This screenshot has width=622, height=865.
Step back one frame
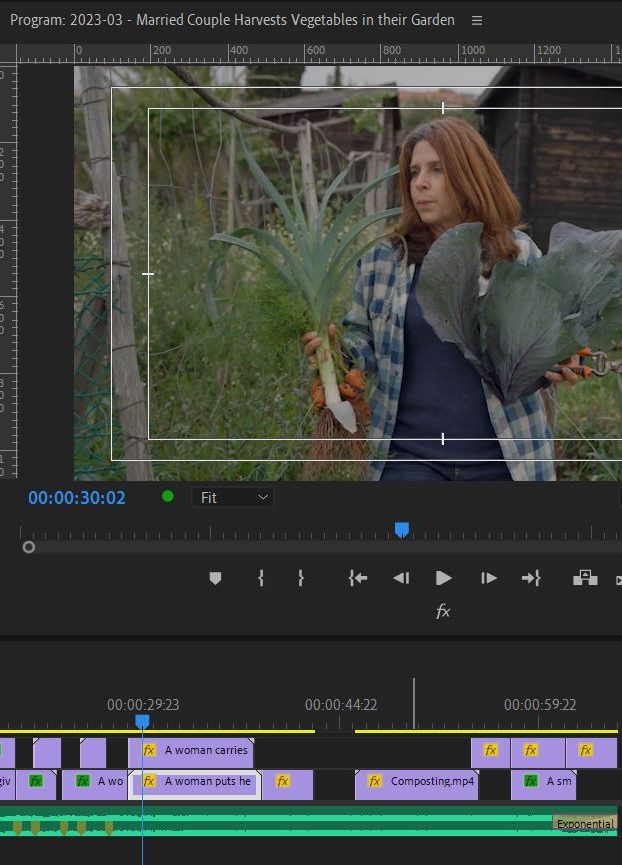pyautogui.click(x=401, y=578)
